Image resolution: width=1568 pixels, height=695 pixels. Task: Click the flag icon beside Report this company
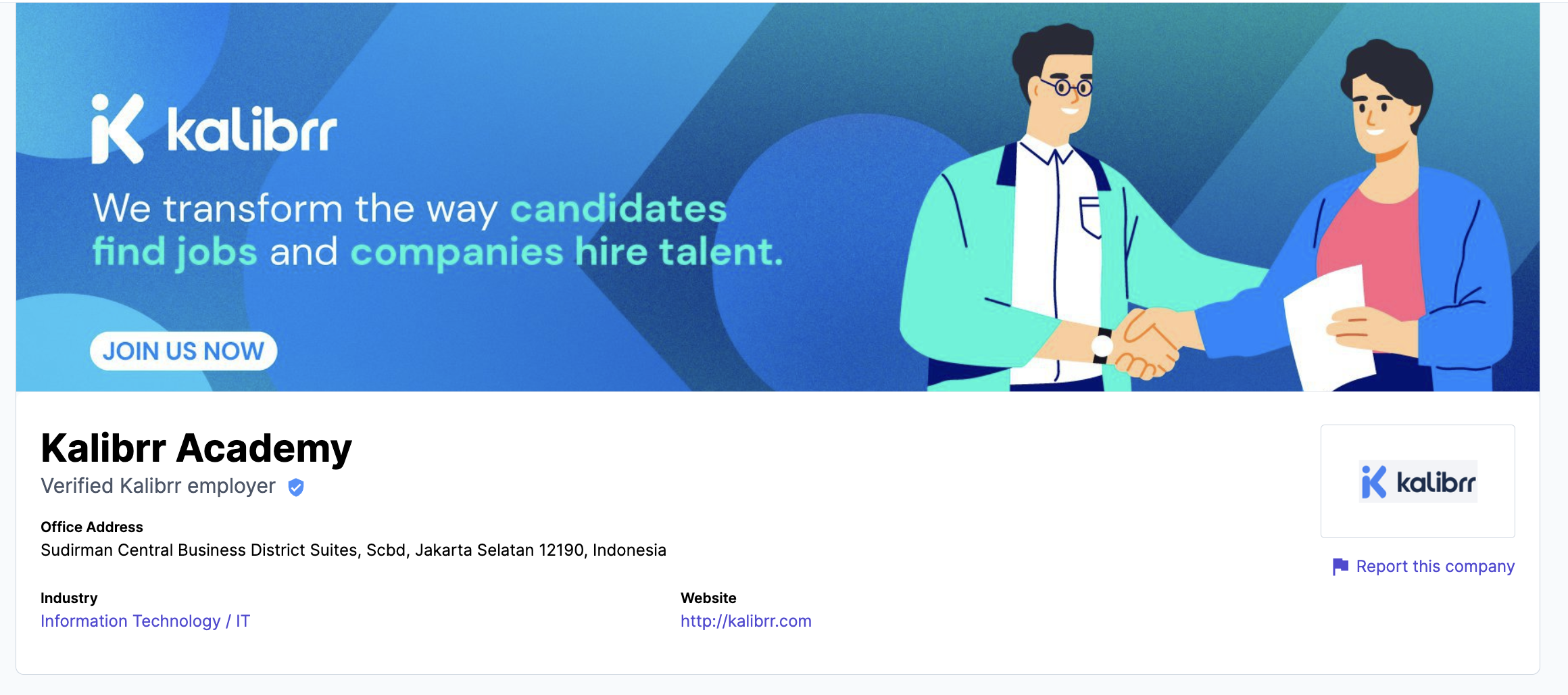click(x=1341, y=566)
